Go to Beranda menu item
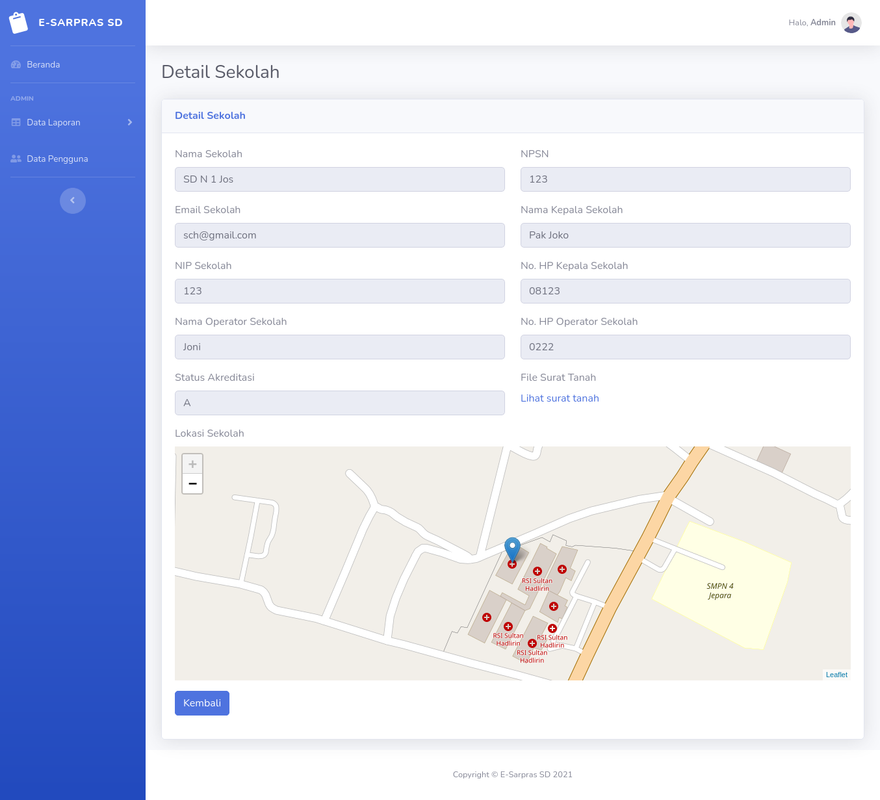Viewport: 880px width, 800px height. point(43,65)
